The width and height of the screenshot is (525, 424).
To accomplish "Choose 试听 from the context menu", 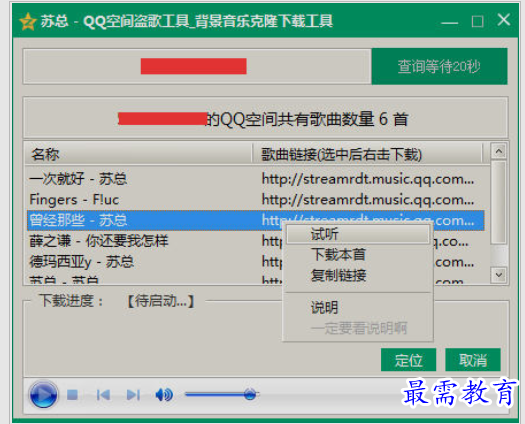I will point(358,234).
